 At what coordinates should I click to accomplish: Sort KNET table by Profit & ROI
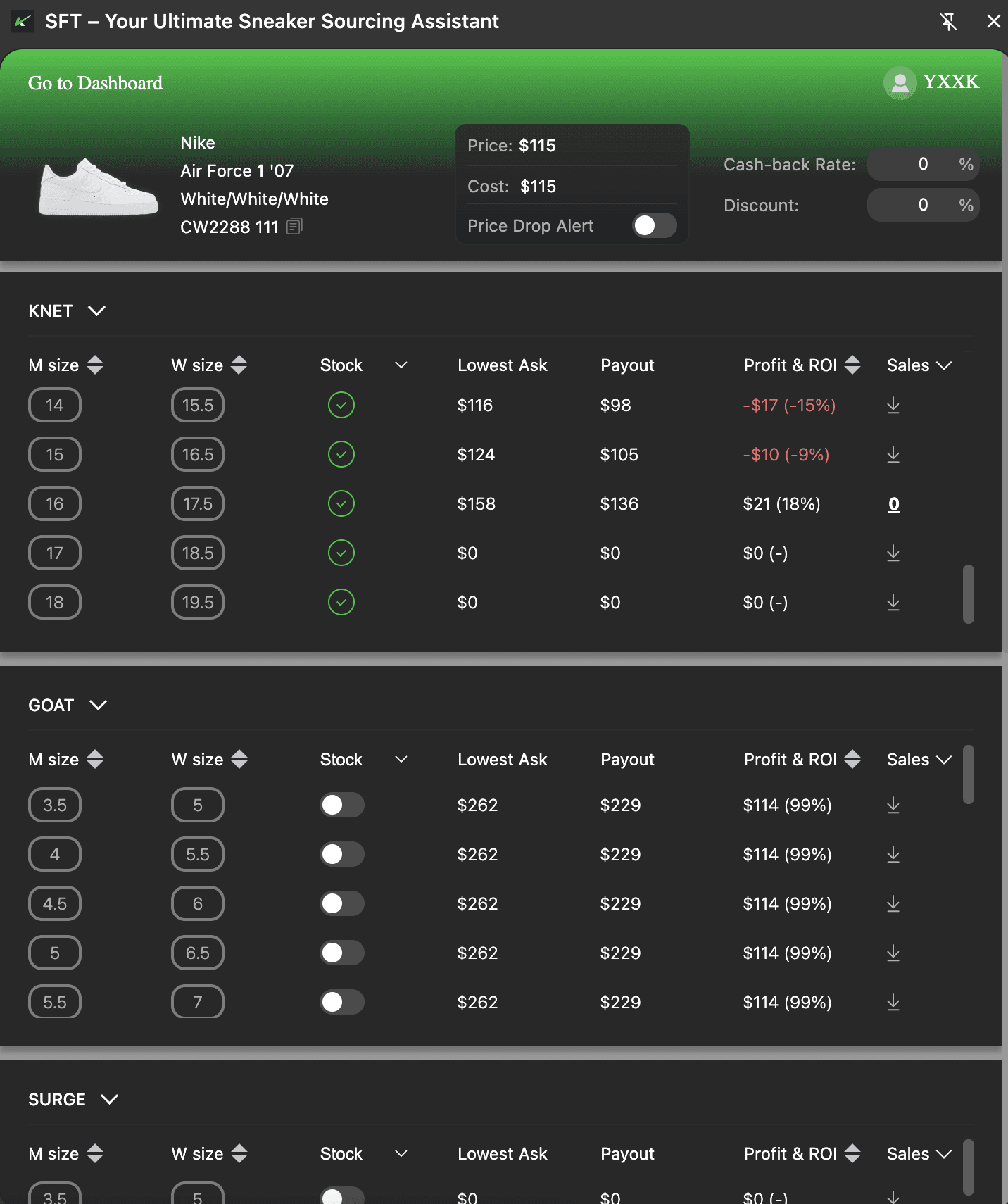852,365
